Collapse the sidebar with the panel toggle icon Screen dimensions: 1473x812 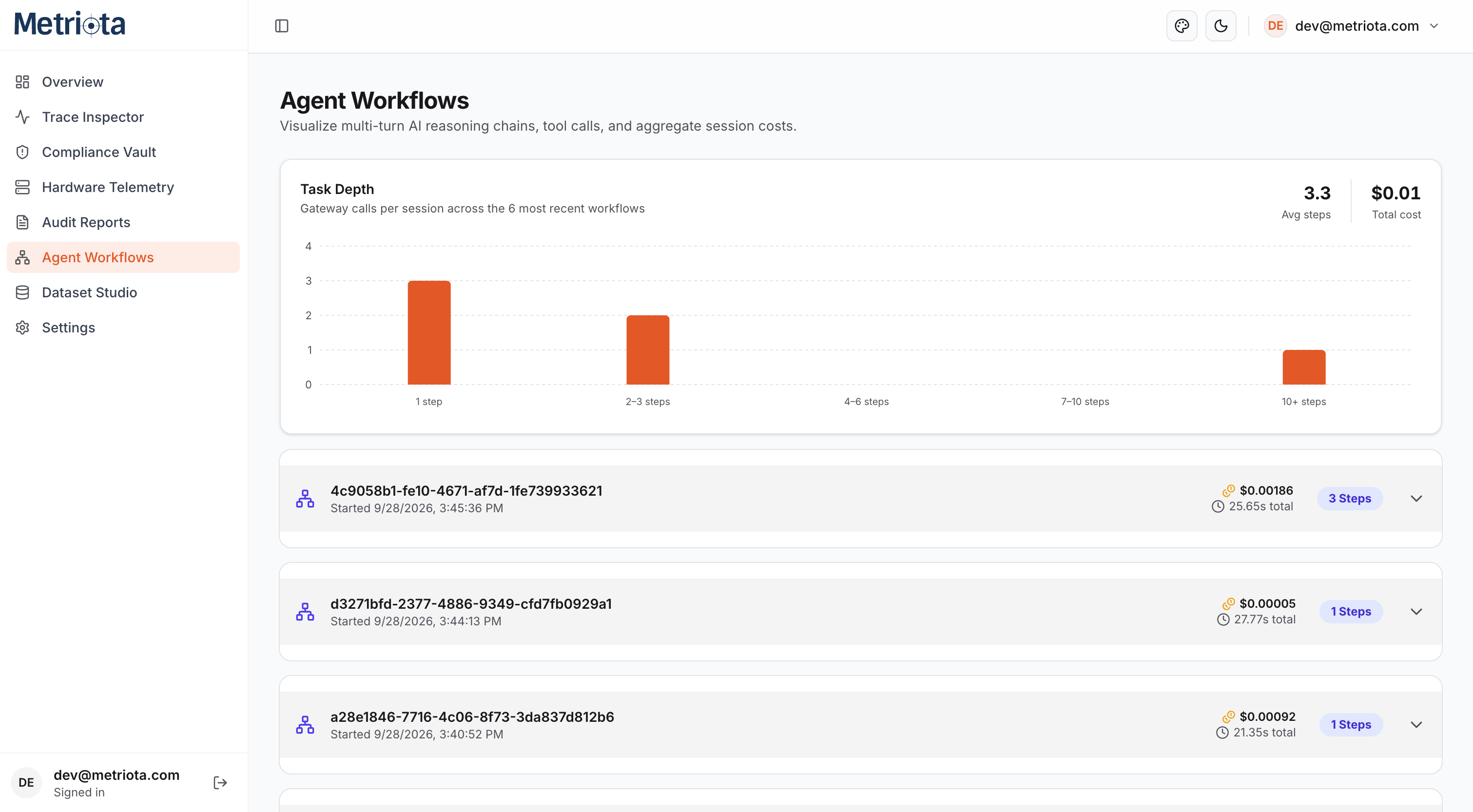[x=281, y=26]
